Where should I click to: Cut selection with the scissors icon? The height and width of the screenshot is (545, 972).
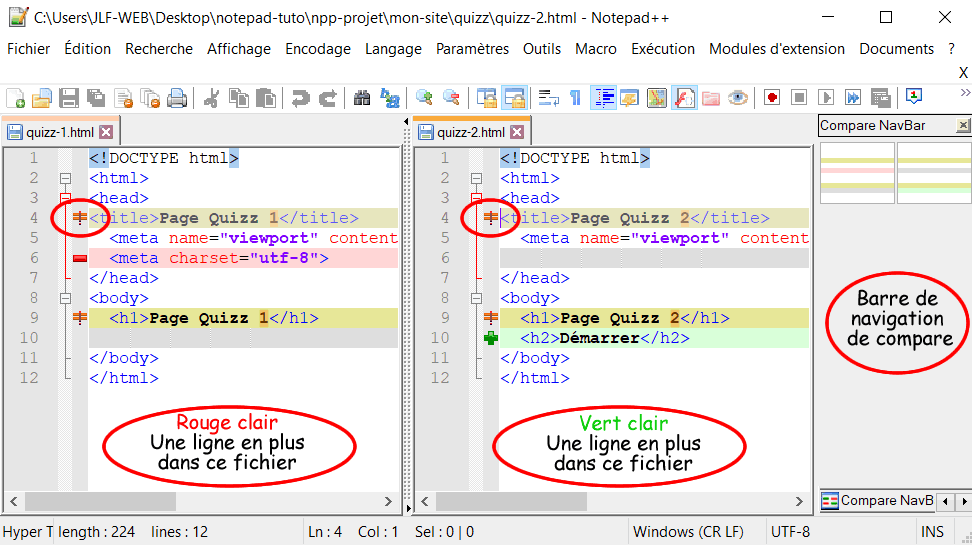click(211, 98)
